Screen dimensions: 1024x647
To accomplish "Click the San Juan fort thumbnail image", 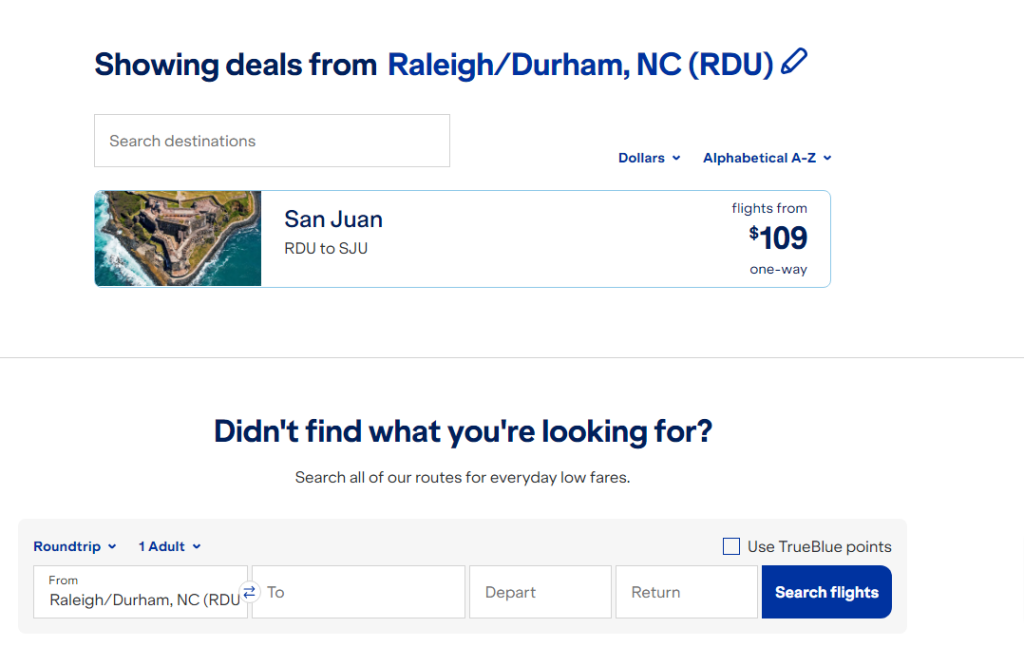I will (x=177, y=238).
